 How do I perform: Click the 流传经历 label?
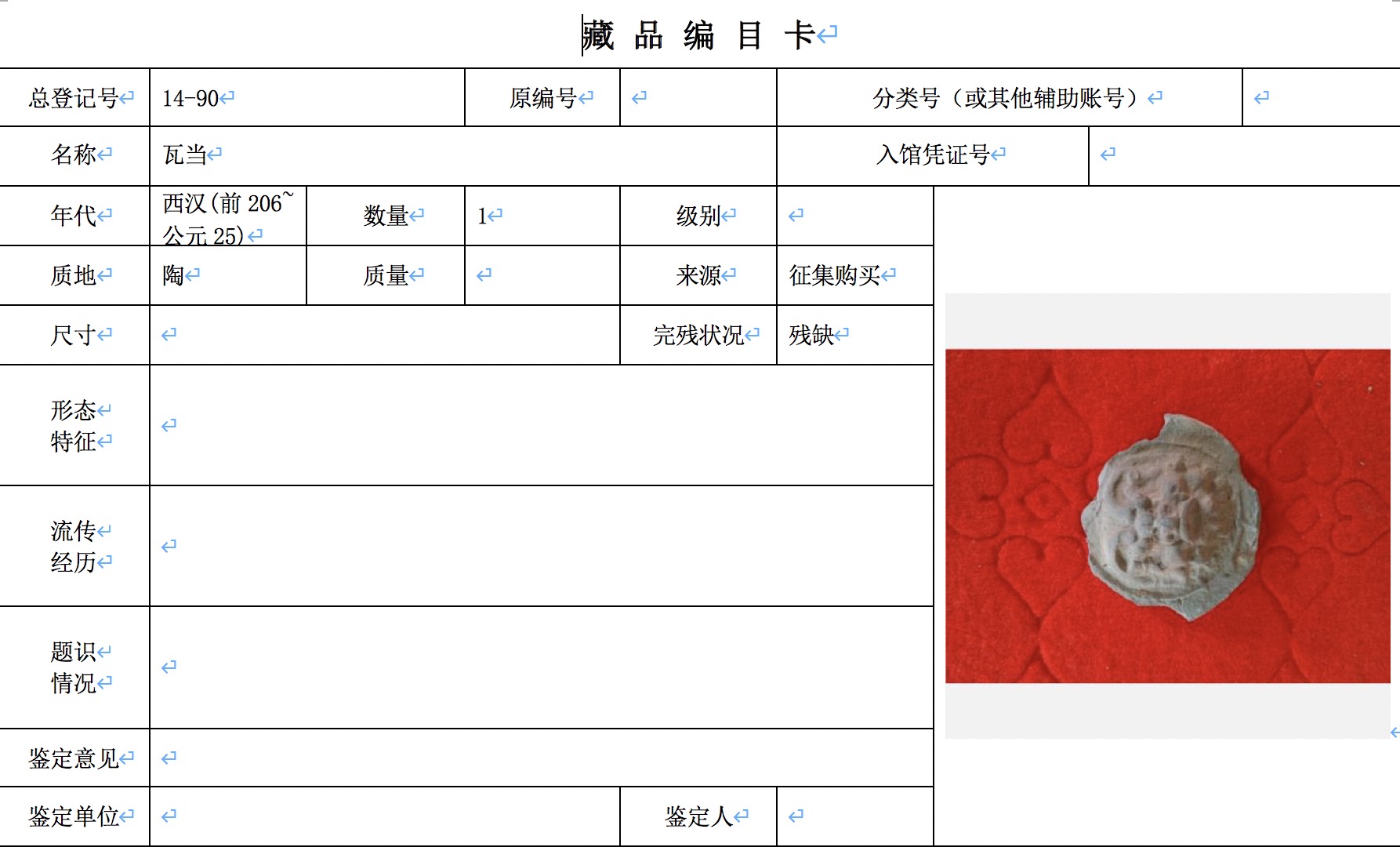pyautogui.click(x=74, y=547)
